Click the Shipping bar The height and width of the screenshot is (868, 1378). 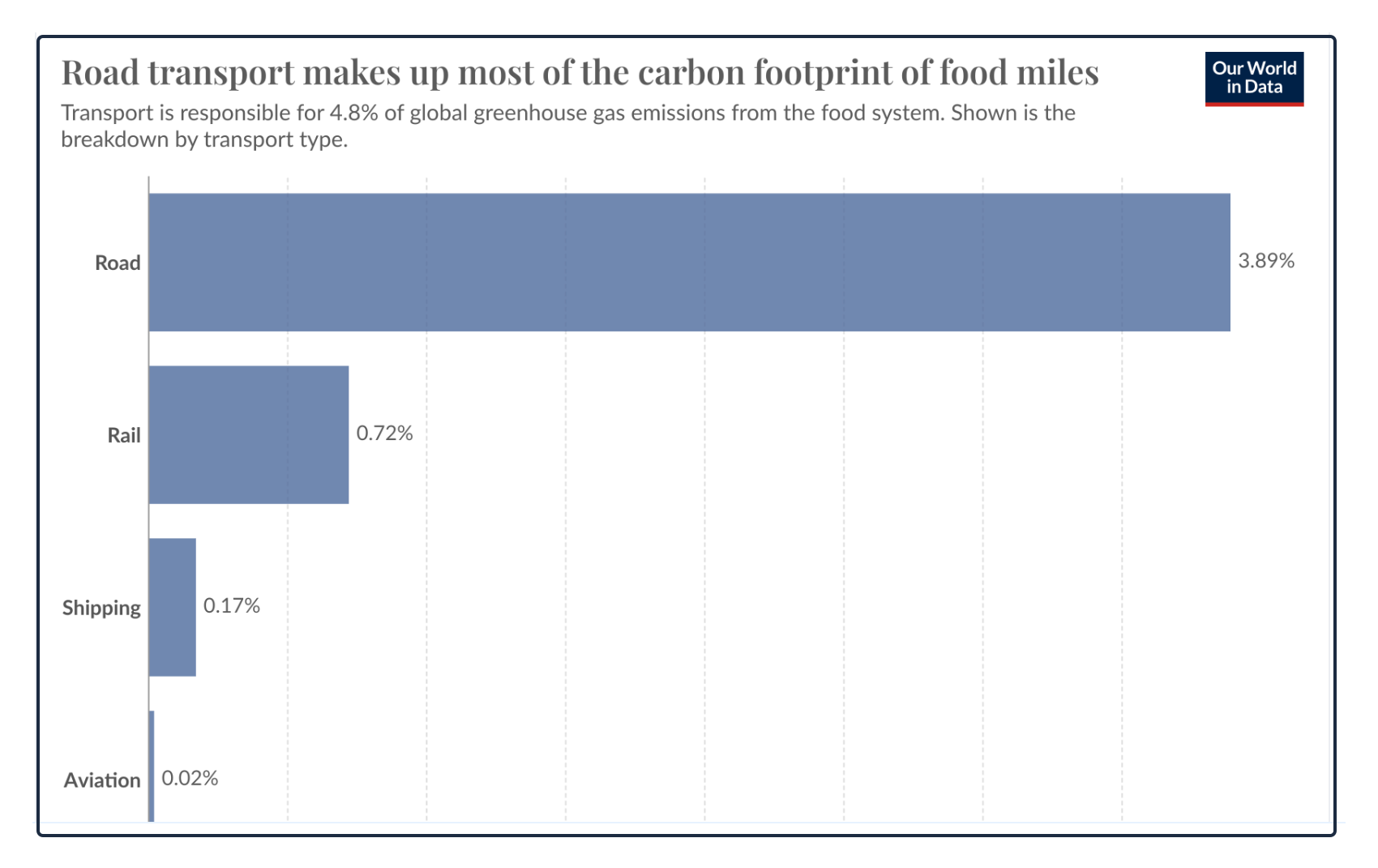tap(172, 607)
